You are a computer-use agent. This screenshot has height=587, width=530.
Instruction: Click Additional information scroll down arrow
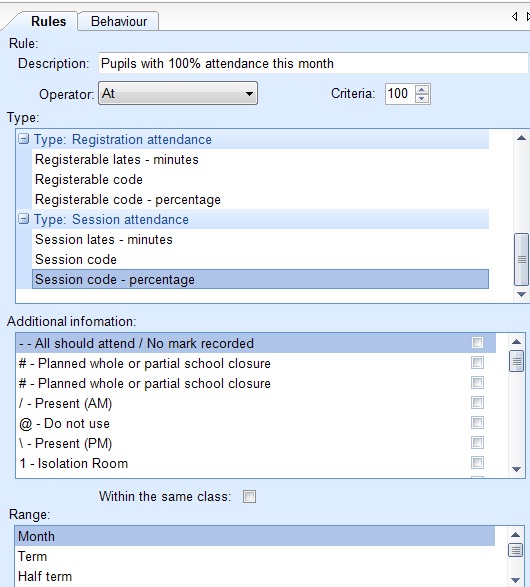pos(517,469)
